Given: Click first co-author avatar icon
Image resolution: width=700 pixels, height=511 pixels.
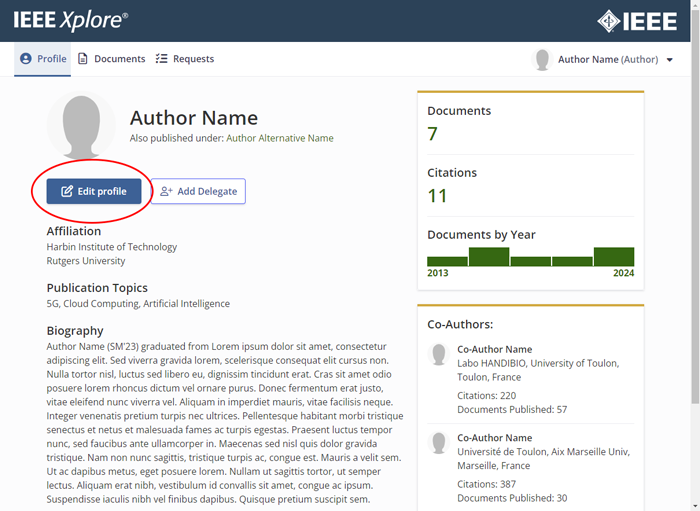Looking at the screenshot, I should coord(438,354).
